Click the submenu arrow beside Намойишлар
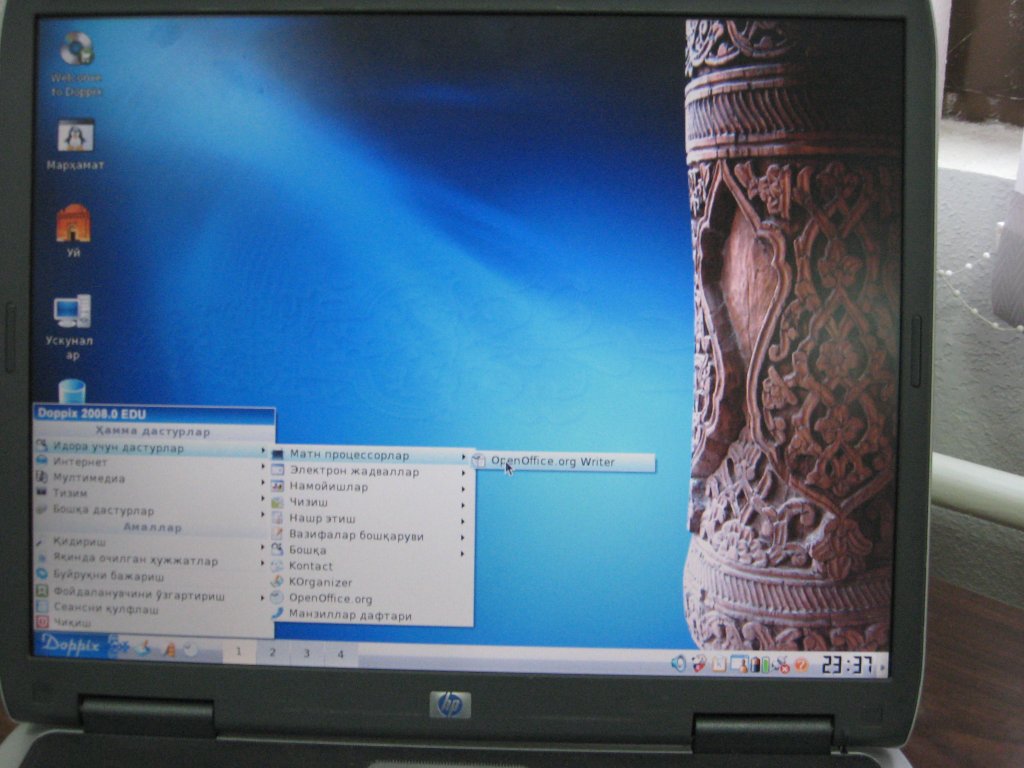1024x768 pixels. click(x=463, y=488)
